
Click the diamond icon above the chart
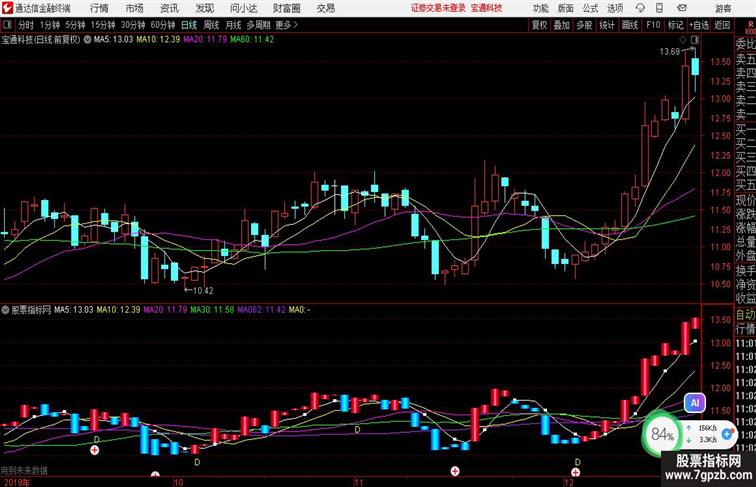[683, 40]
